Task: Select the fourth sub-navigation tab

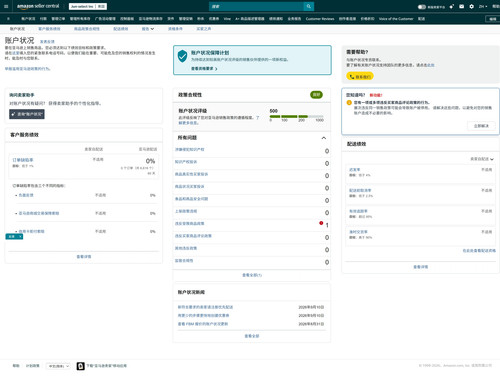Action: coord(121,29)
